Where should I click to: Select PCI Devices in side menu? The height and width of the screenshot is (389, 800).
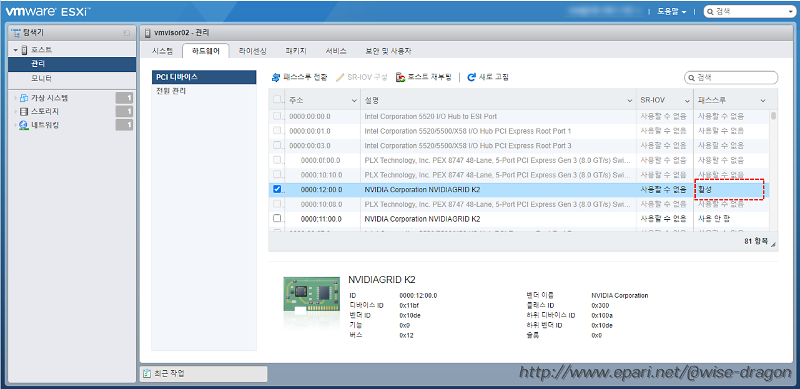click(204, 77)
